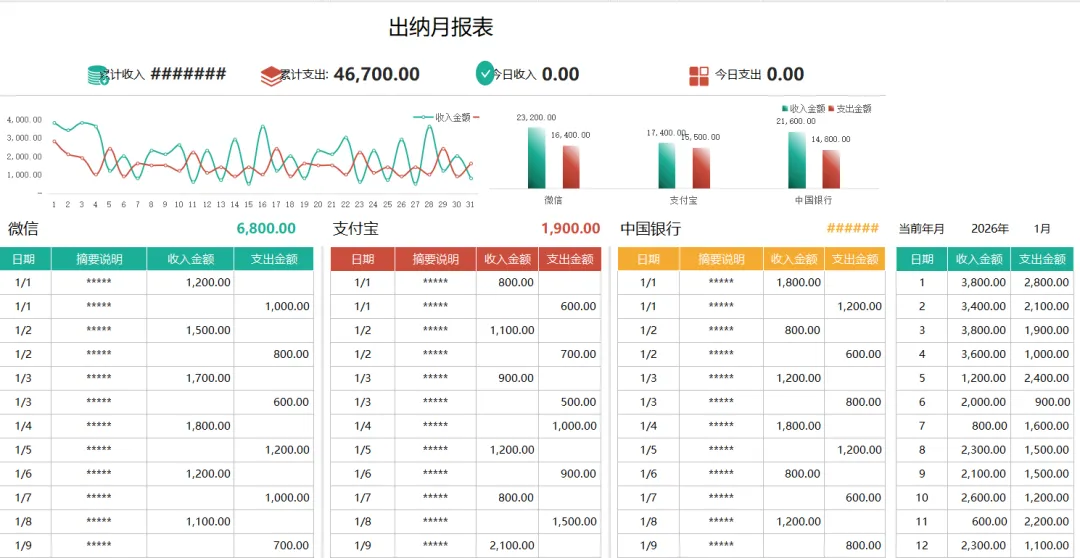Select the 出纳月报表 title

441,28
